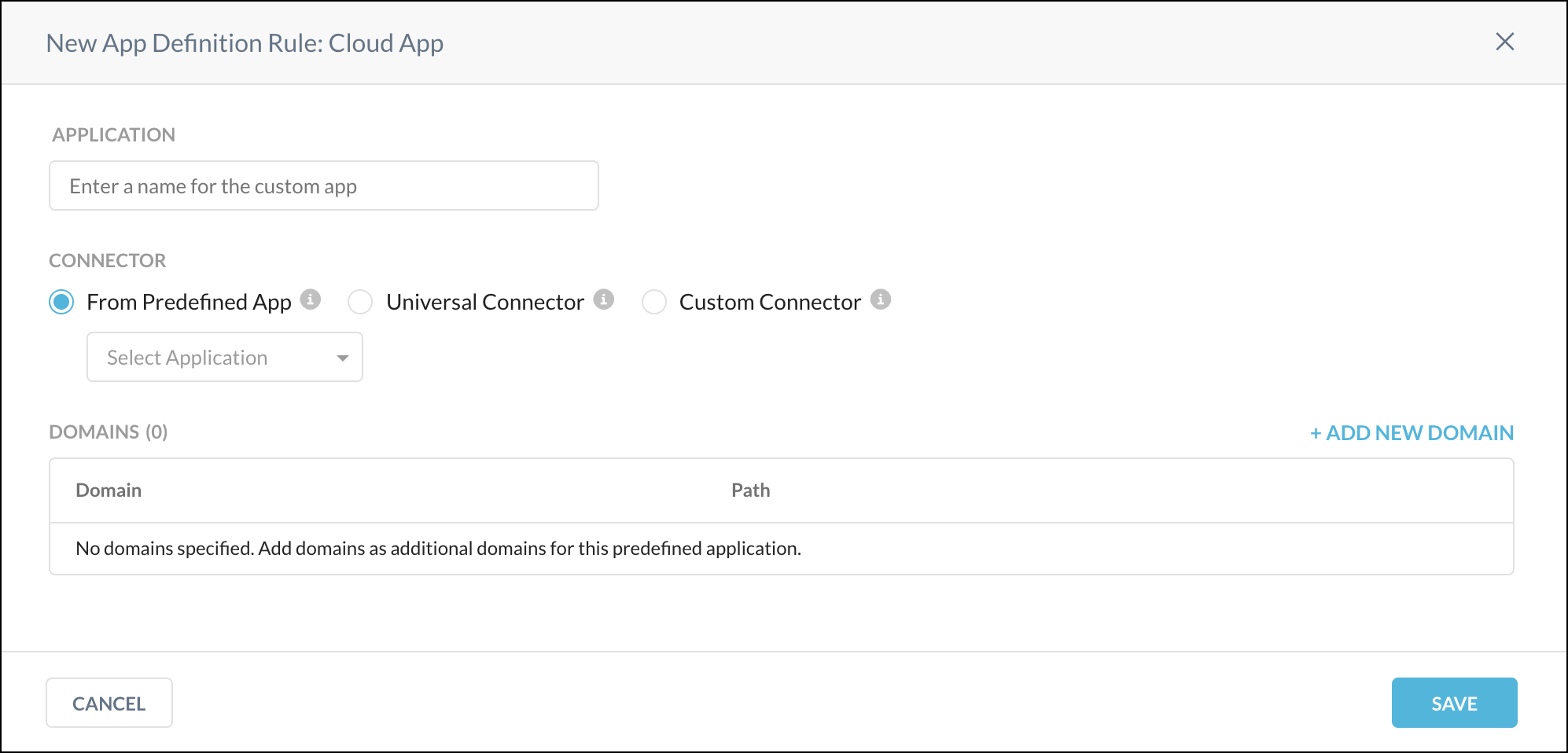Click the info icon beside Custom Connector
1568x753 pixels.
coord(881,299)
